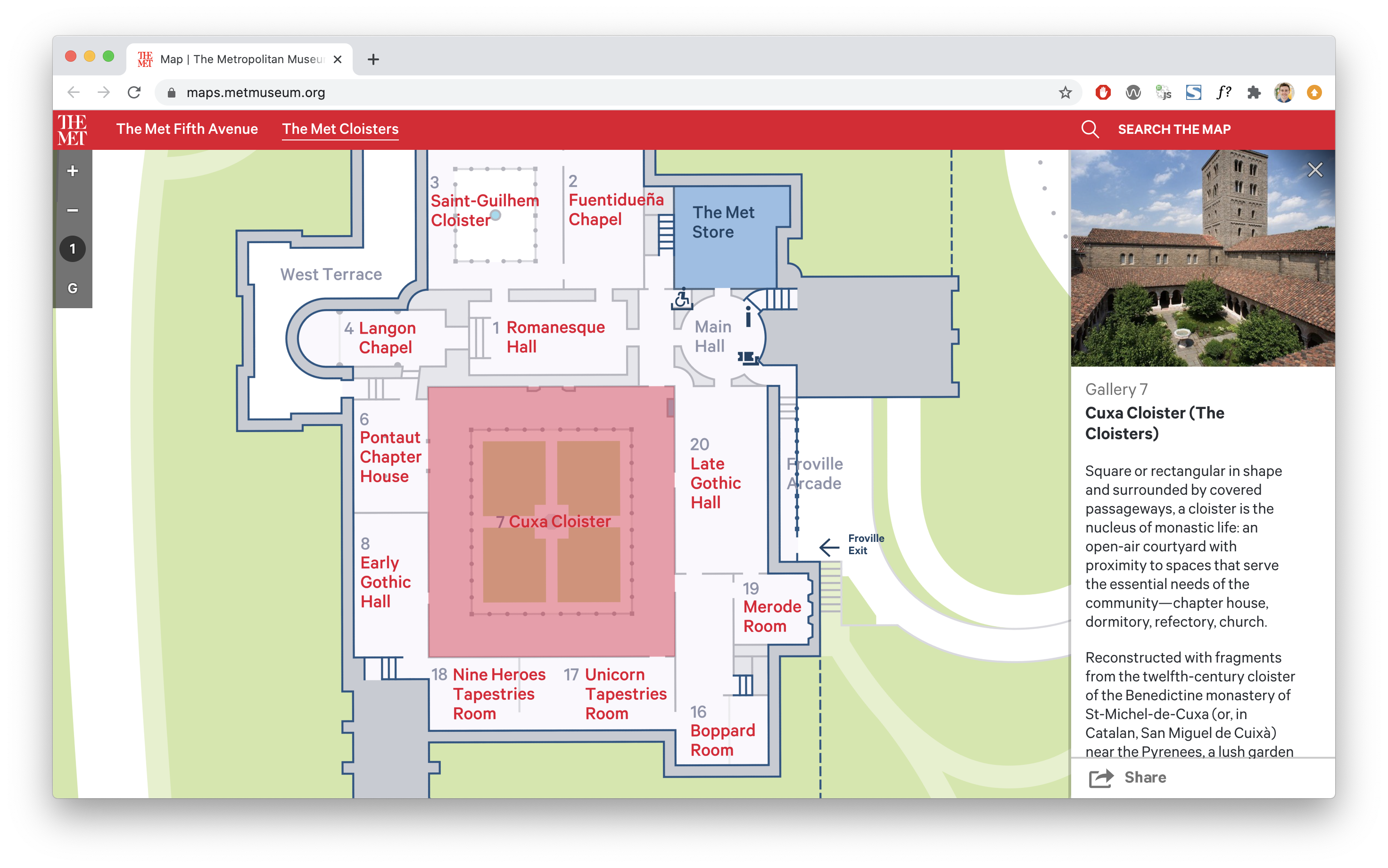Select floor level 1
Viewport: 1388px width, 868px height.
(72, 249)
